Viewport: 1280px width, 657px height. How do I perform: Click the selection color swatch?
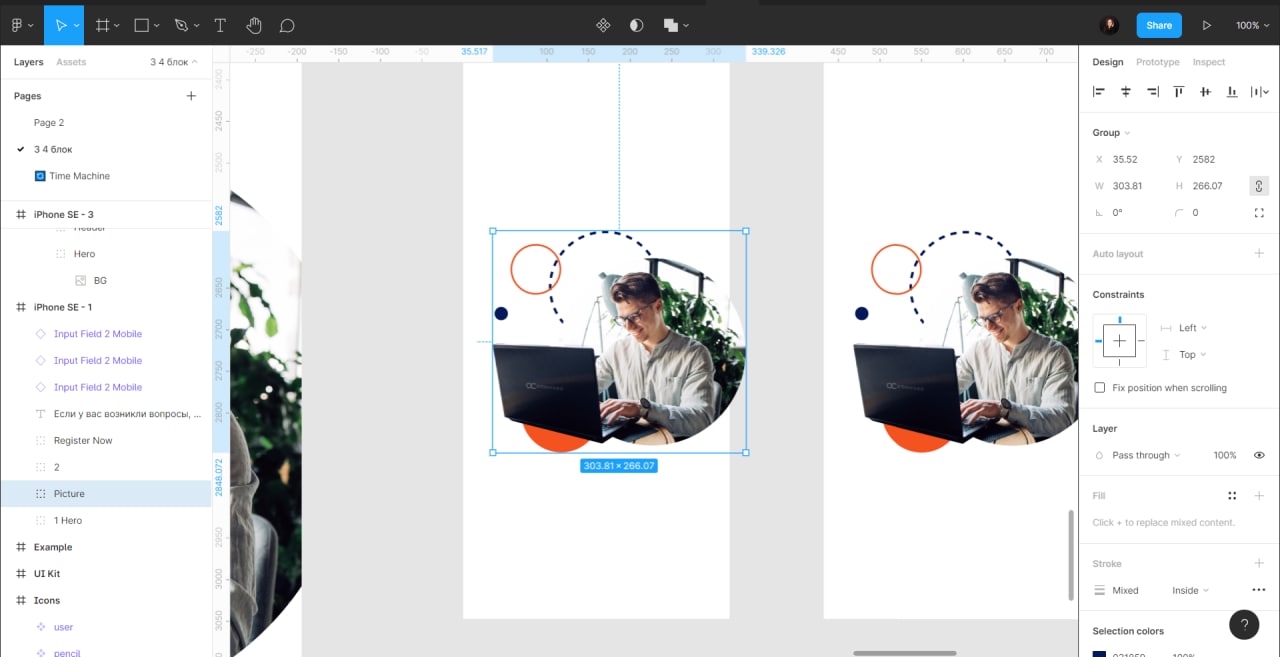[x=1099, y=654]
